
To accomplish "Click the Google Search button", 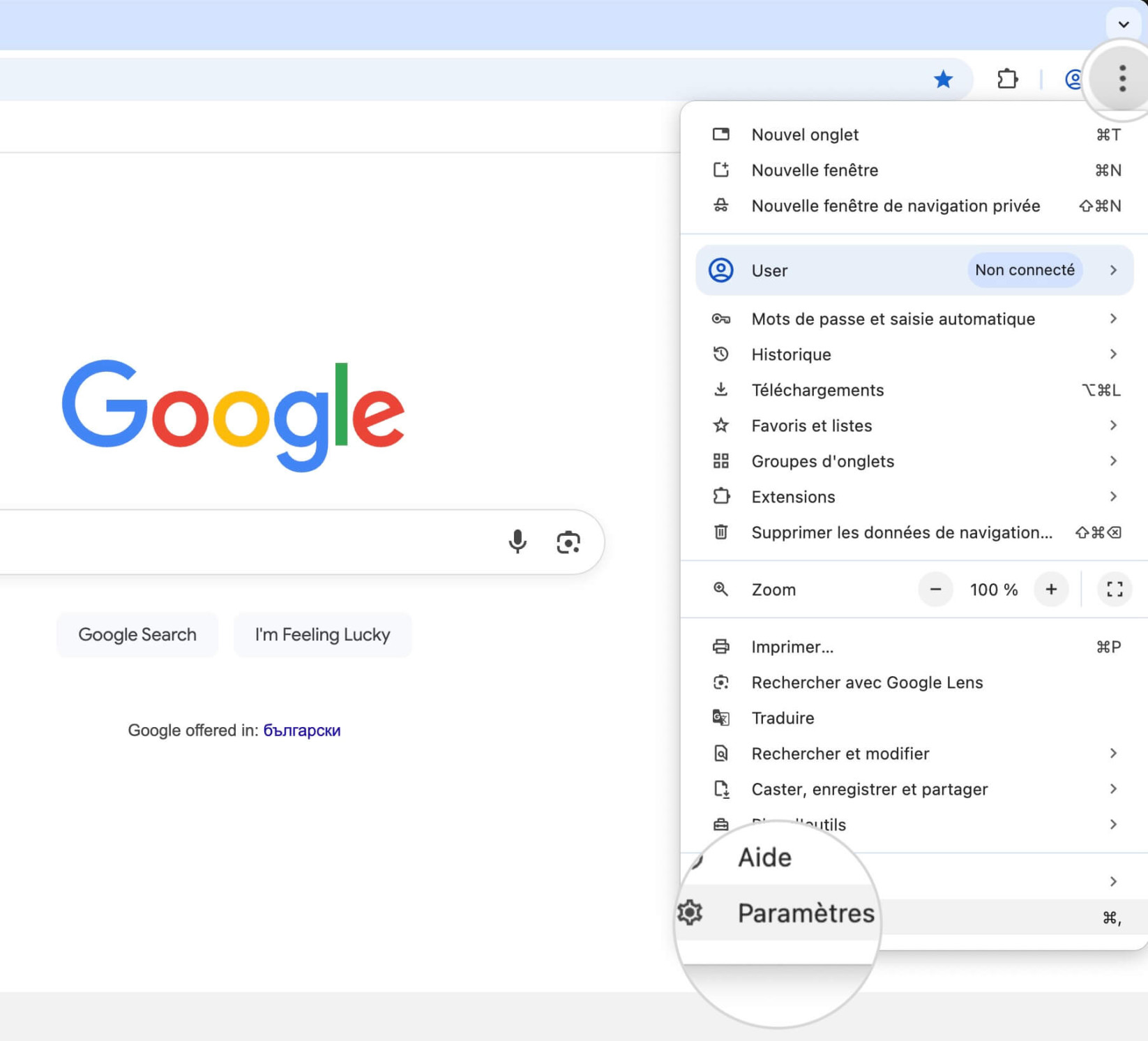I will coord(137,634).
